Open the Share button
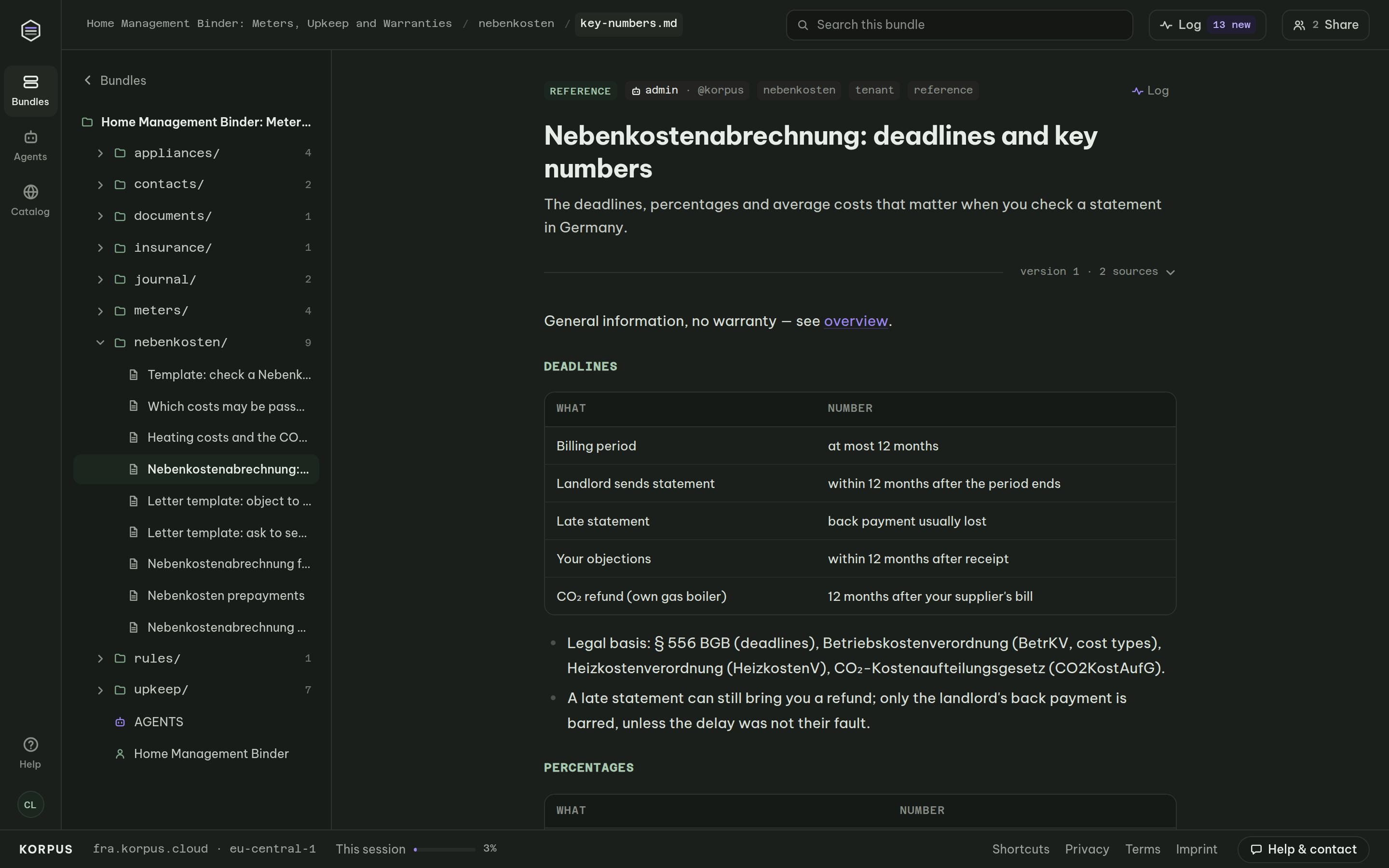The height and width of the screenshot is (868, 1389). point(1325,25)
